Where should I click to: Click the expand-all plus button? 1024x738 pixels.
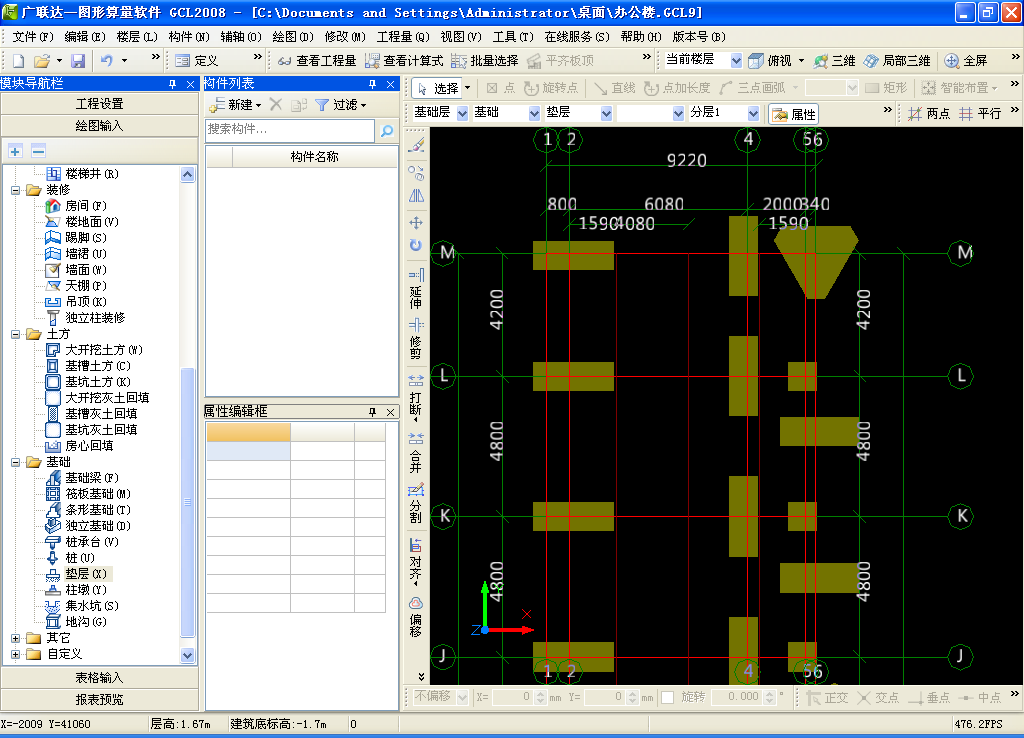coord(15,152)
